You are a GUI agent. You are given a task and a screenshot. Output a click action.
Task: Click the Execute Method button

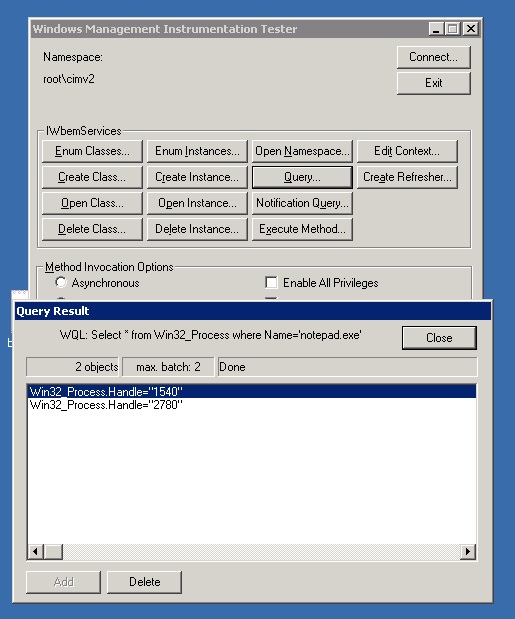tap(302, 229)
